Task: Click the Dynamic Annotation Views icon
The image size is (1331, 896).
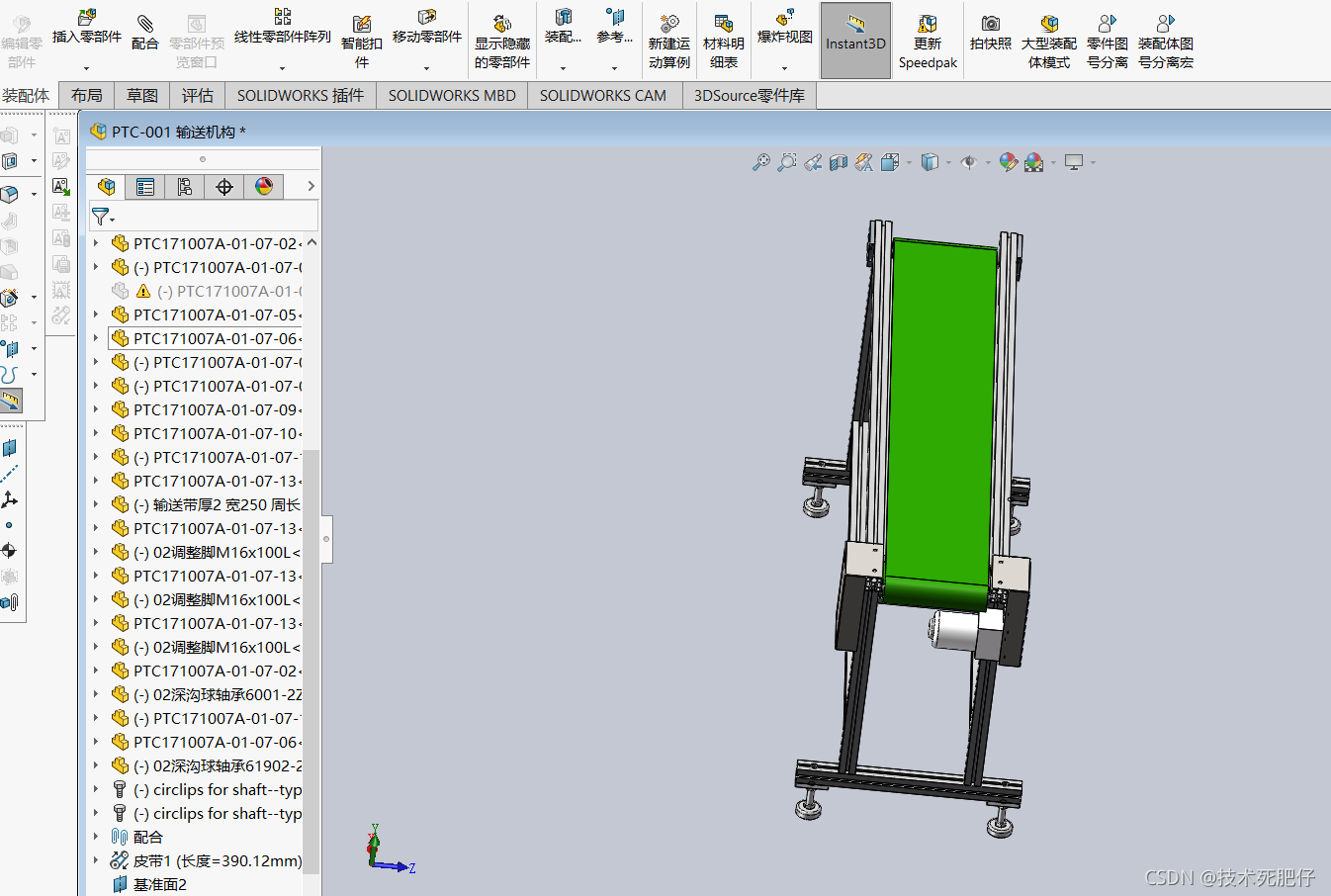Action: click(x=864, y=162)
